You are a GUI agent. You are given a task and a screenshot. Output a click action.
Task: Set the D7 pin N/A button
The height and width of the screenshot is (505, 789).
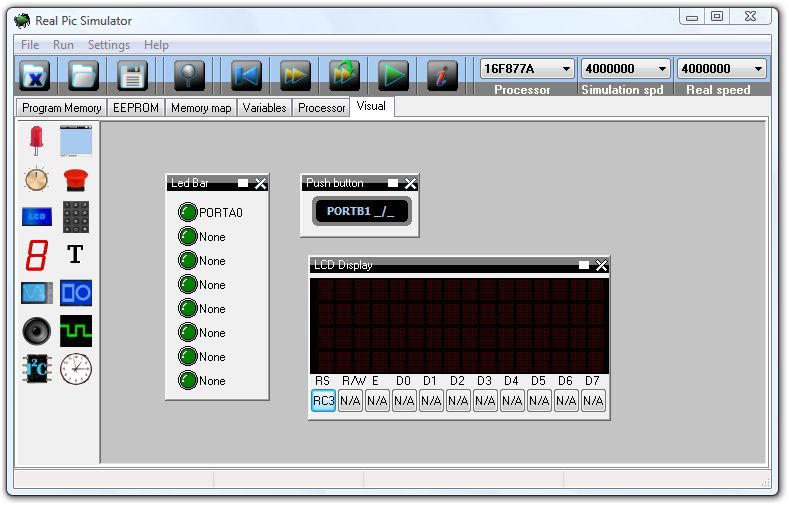click(593, 401)
